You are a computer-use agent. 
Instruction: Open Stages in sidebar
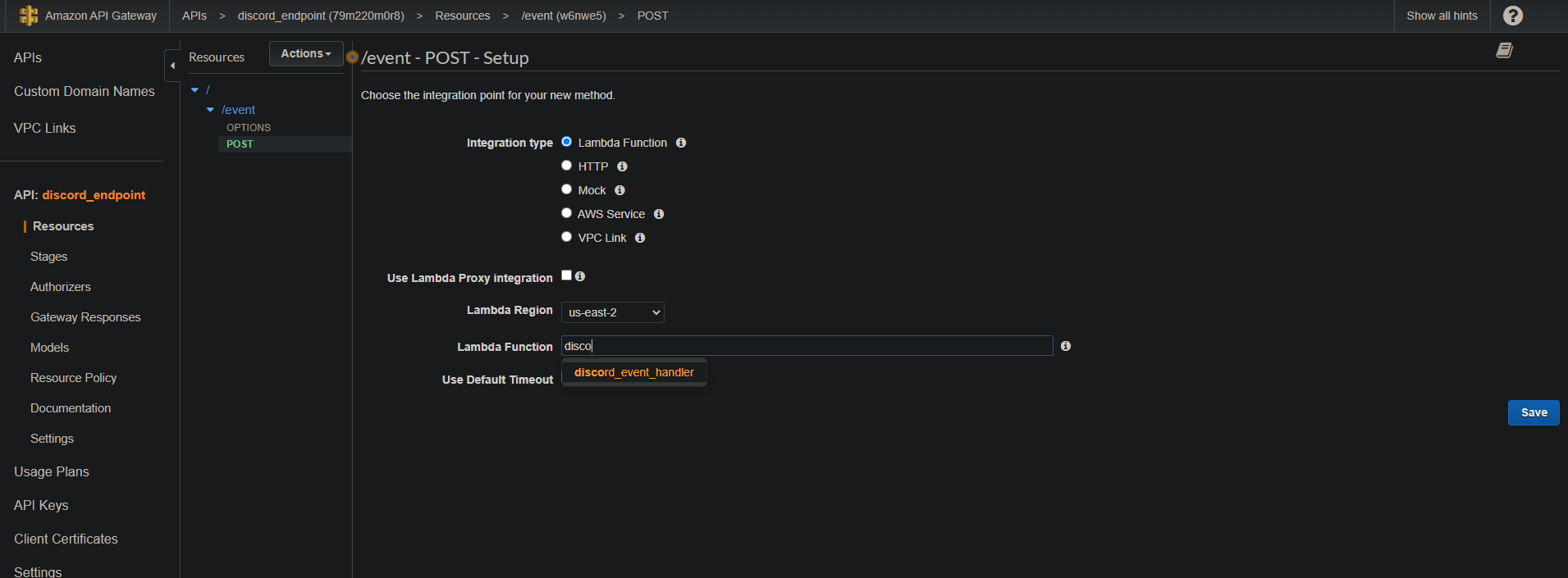pos(49,257)
